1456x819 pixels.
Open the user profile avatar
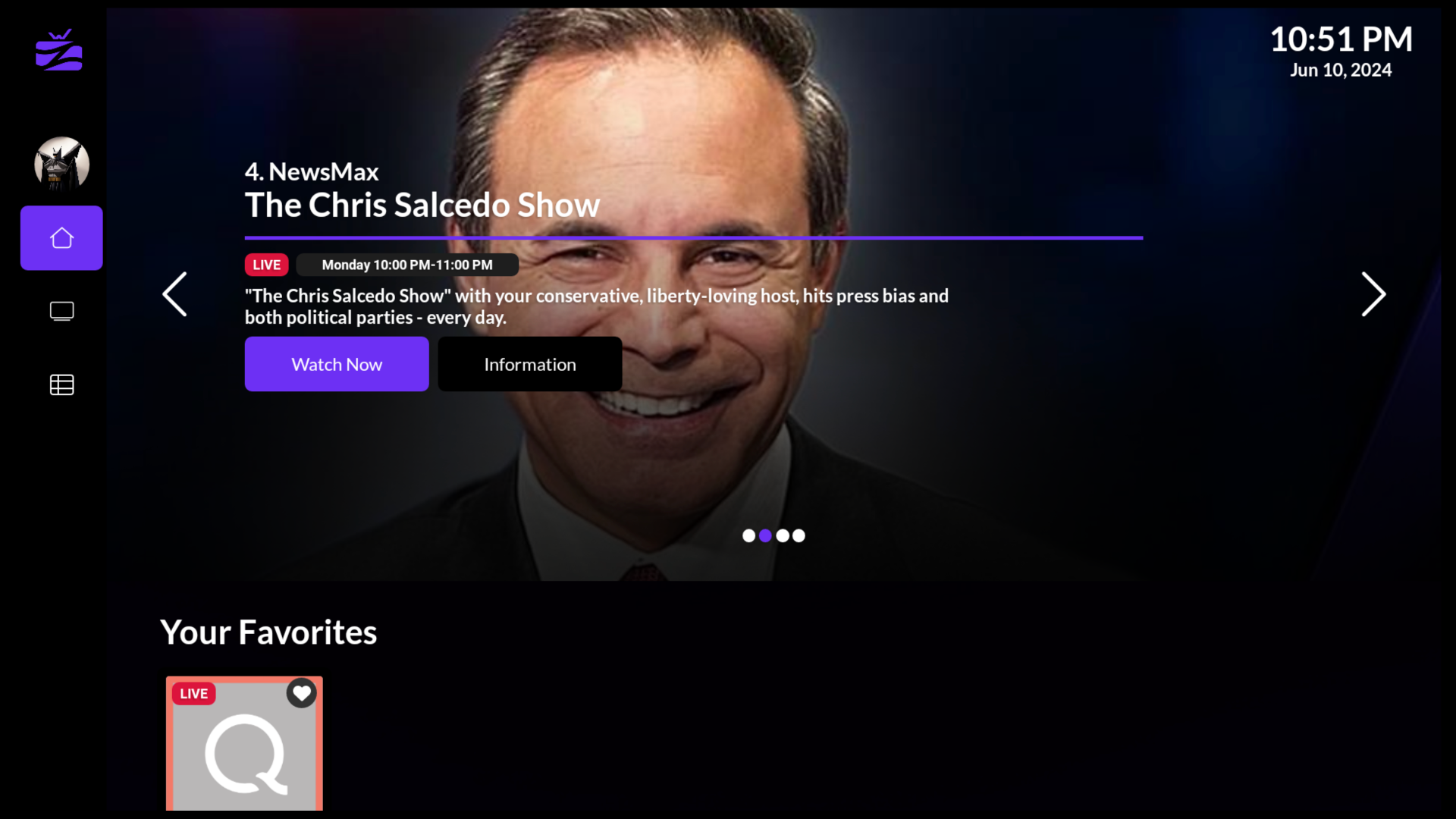pos(61,164)
